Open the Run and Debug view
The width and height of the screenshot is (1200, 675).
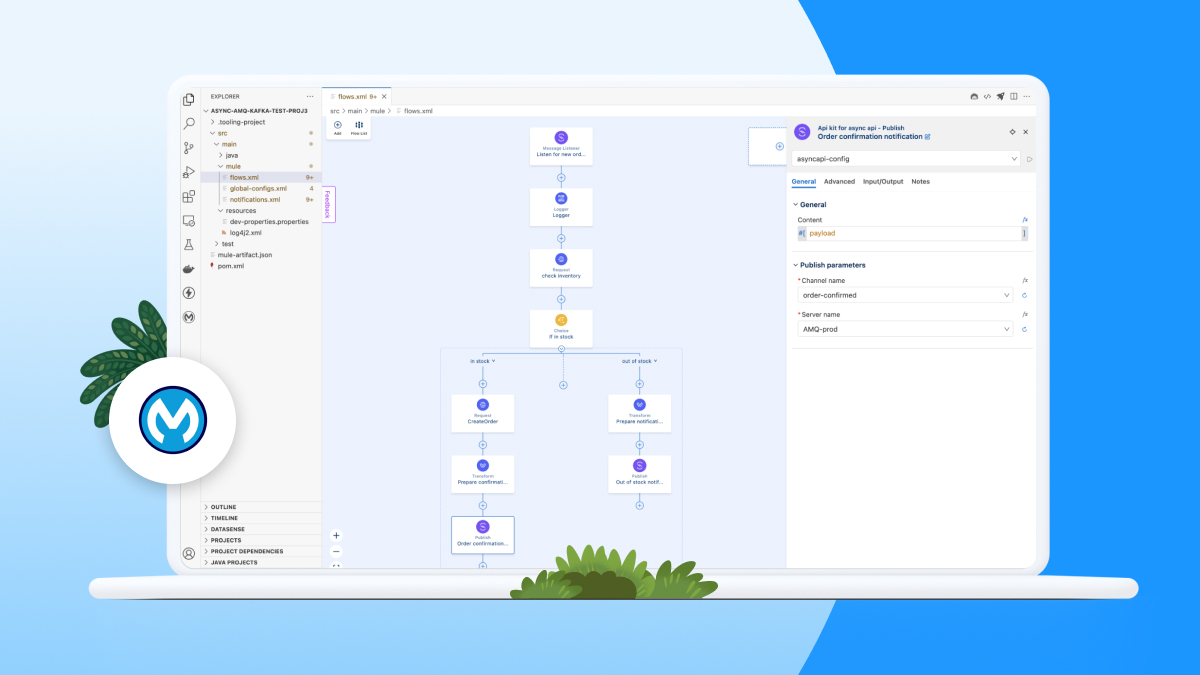(188, 172)
